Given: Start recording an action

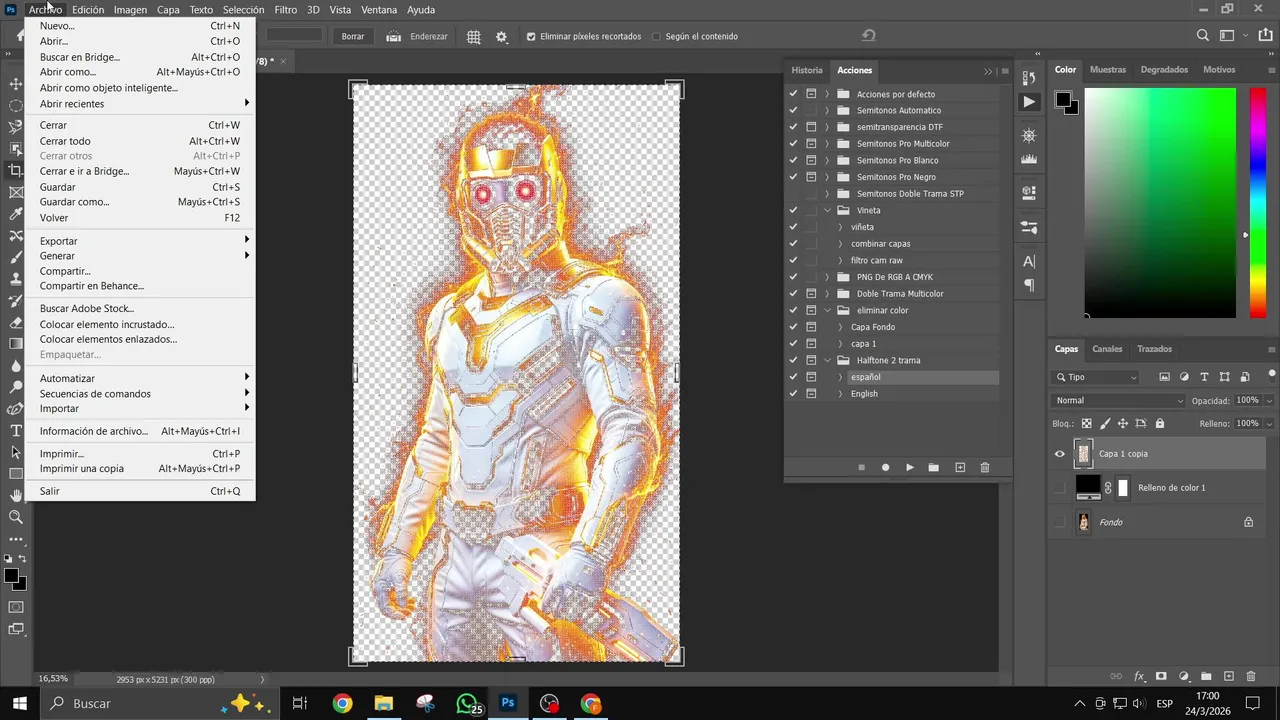Looking at the screenshot, I should point(885,467).
